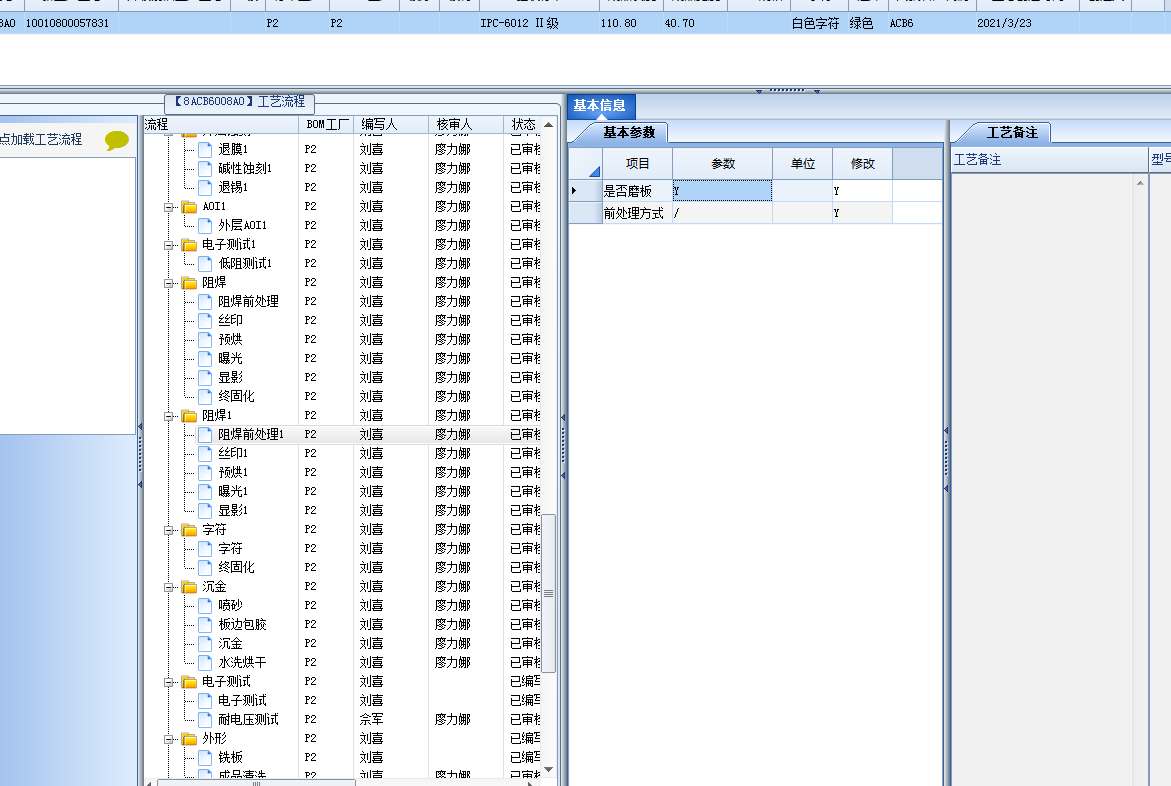The height and width of the screenshot is (786, 1171).
Task: Select the 阻焊1 folder icon
Action: pyautogui.click(x=189, y=415)
